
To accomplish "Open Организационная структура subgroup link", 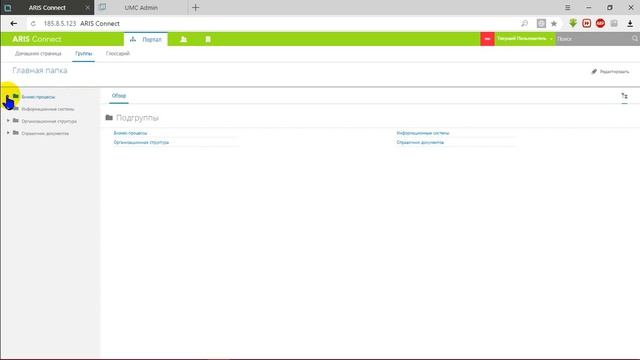I will coord(141,142).
